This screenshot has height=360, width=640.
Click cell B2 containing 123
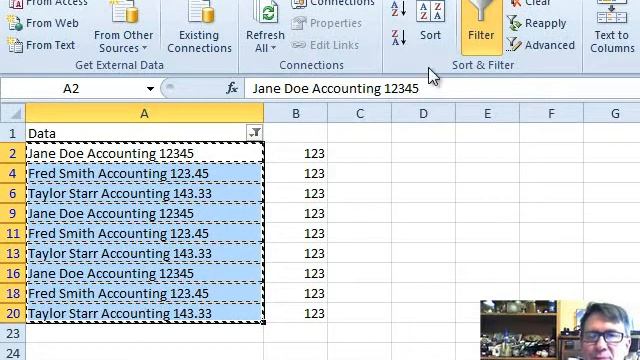(296, 153)
